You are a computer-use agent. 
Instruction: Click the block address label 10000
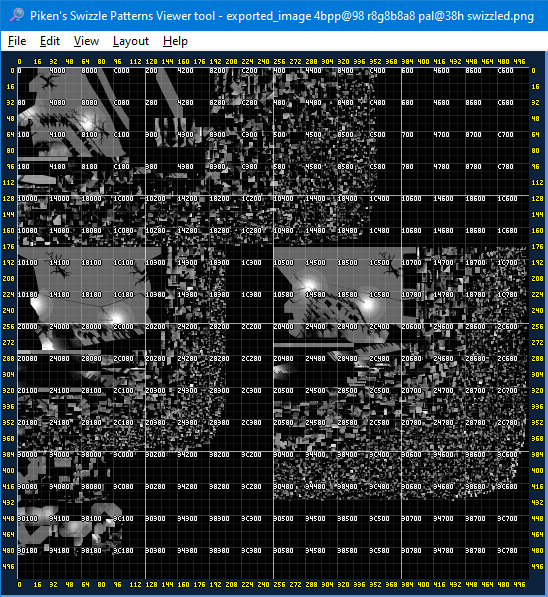coord(27,199)
